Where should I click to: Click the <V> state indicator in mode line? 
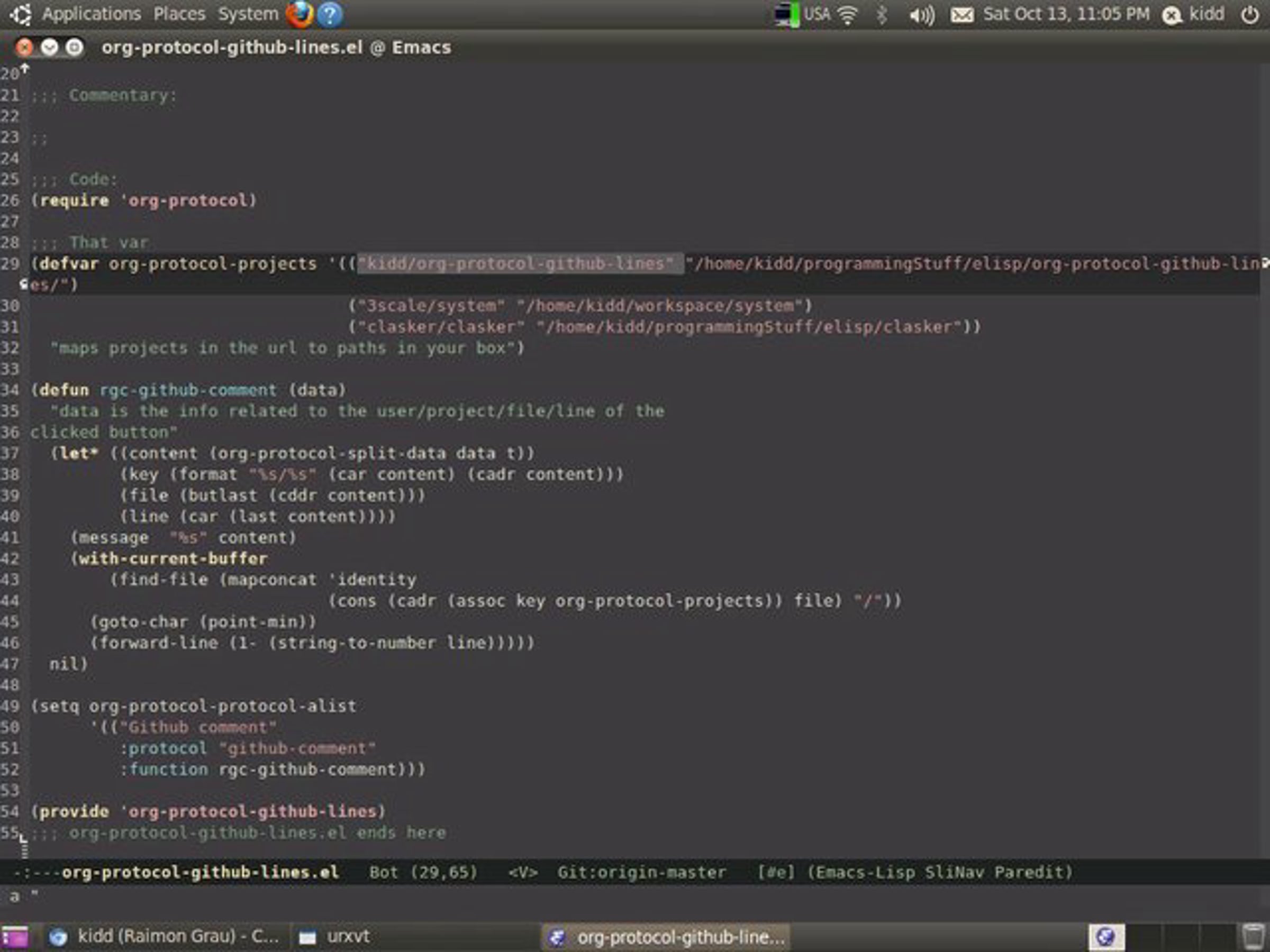522,873
